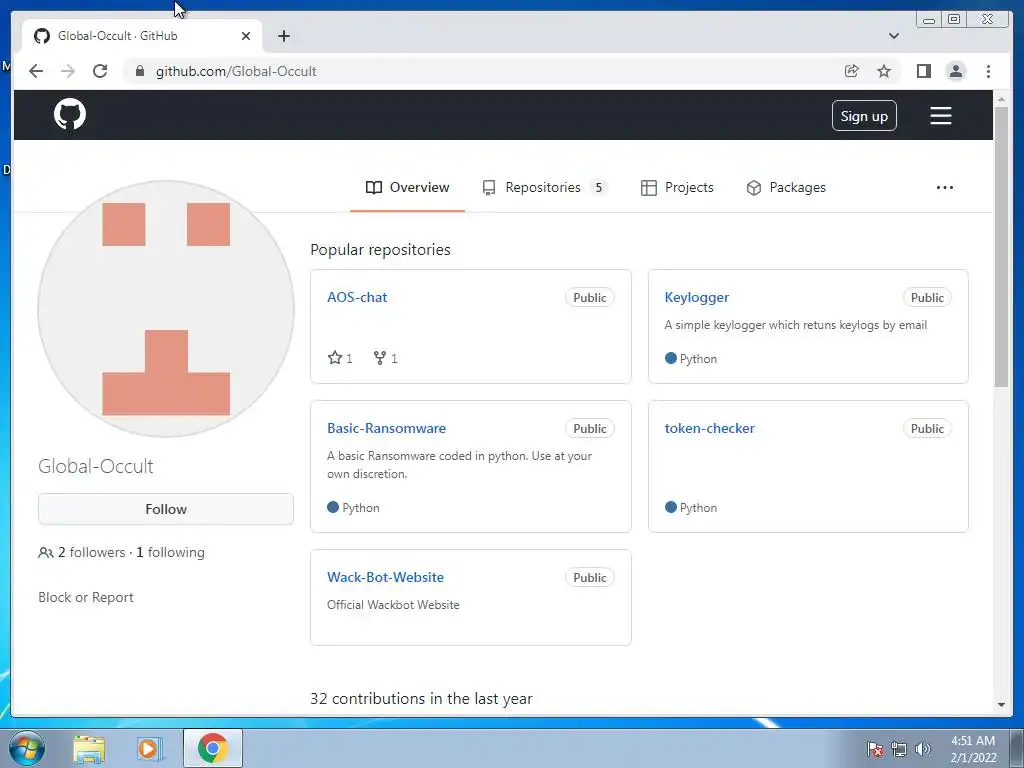Go forward with browser forward arrow
Viewport: 1024px width, 768px height.
coord(68,71)
